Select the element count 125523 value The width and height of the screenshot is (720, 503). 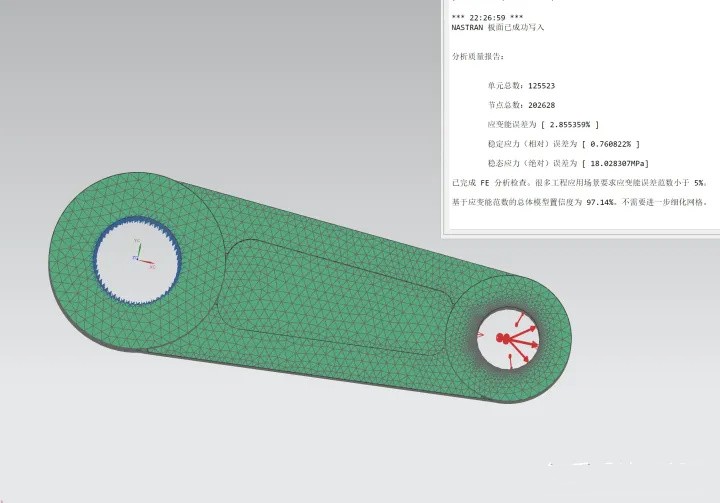(x=541, y=86)
